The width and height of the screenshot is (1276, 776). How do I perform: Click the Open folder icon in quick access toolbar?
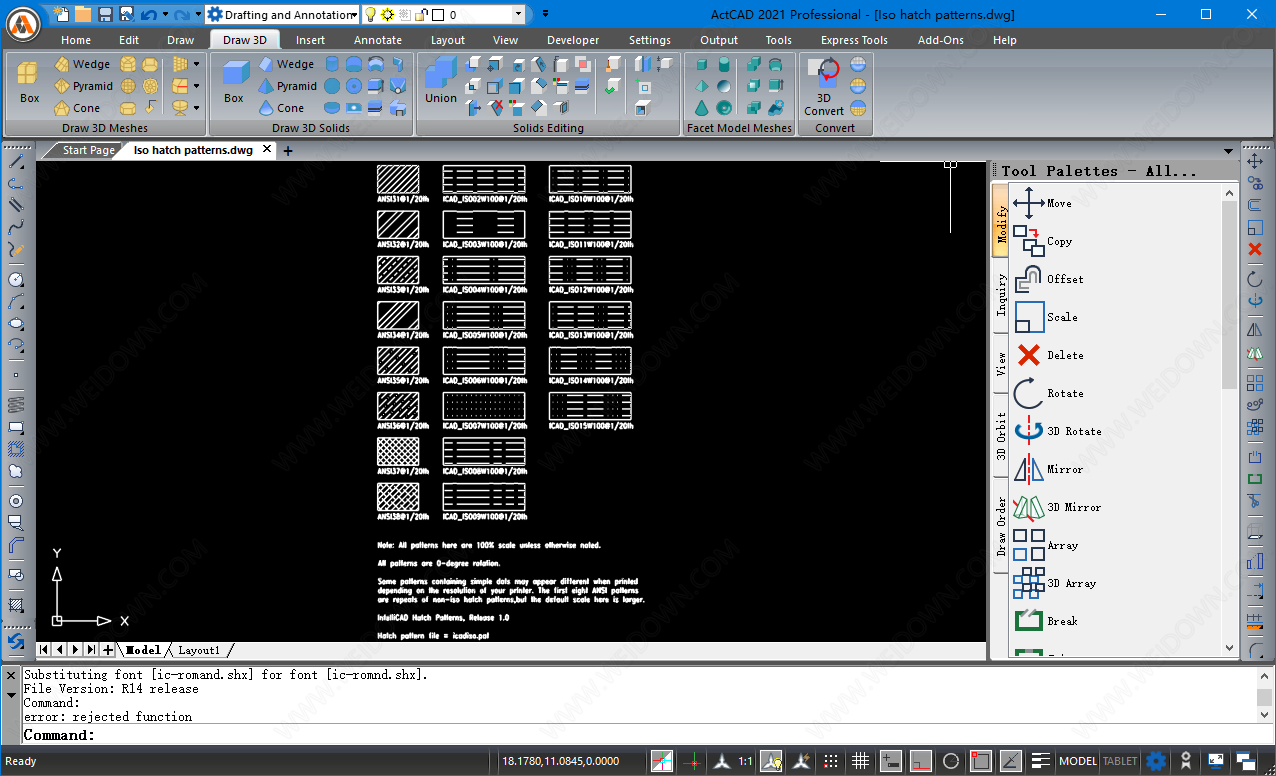pos(83,14)
